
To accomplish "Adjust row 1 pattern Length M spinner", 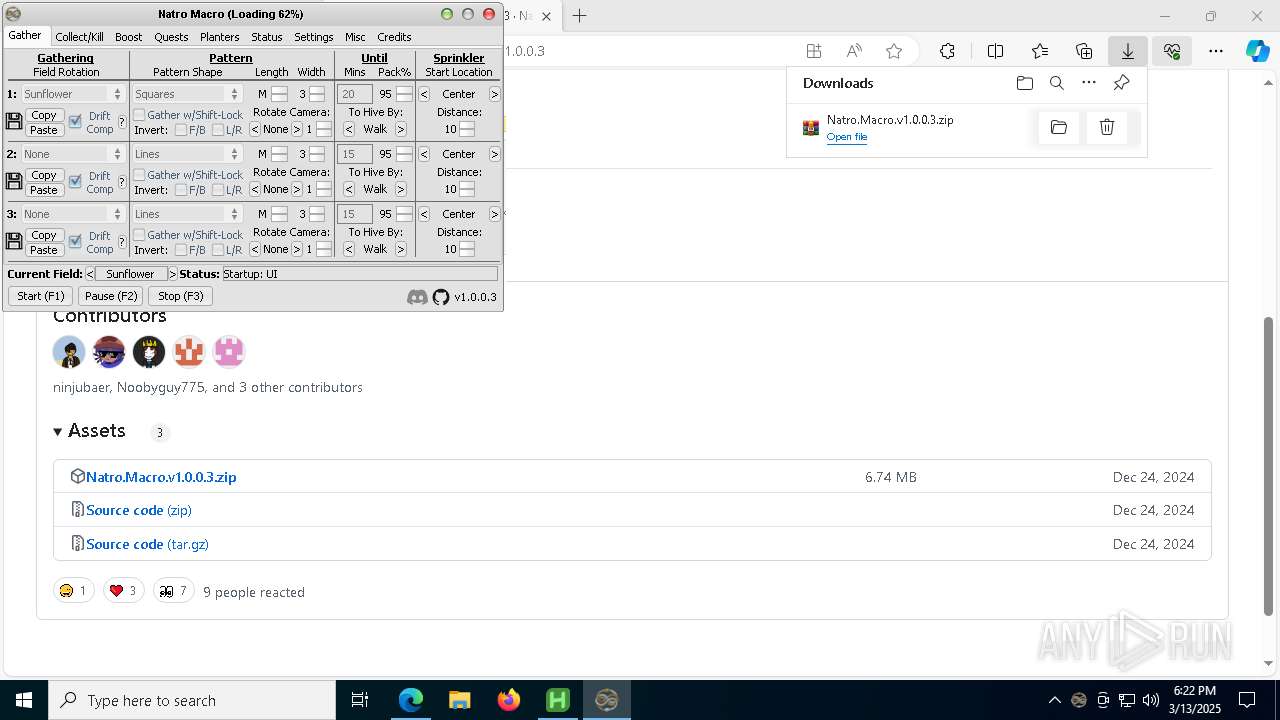I will tap(280, 94).
